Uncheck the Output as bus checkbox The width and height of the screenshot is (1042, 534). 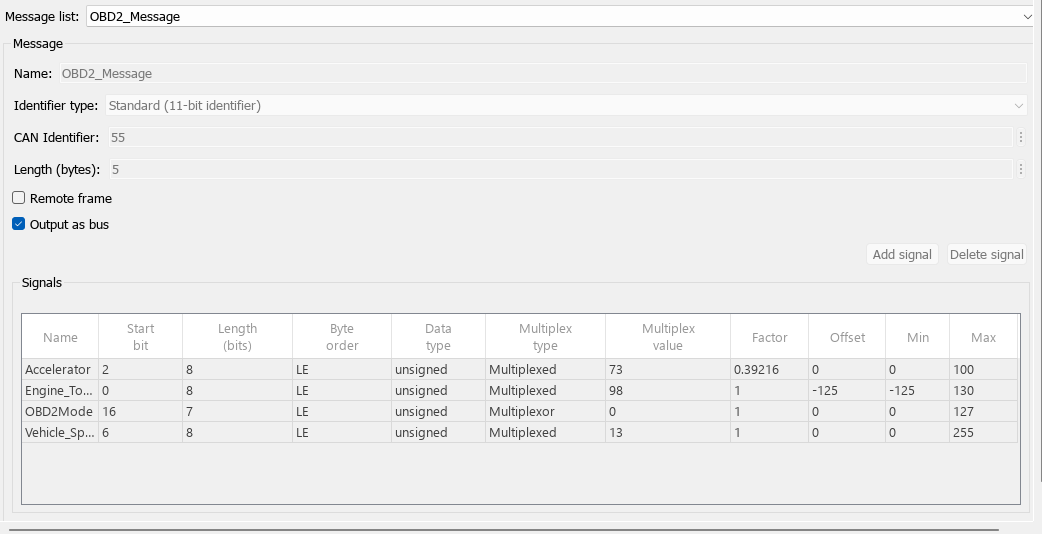[19, 224]
